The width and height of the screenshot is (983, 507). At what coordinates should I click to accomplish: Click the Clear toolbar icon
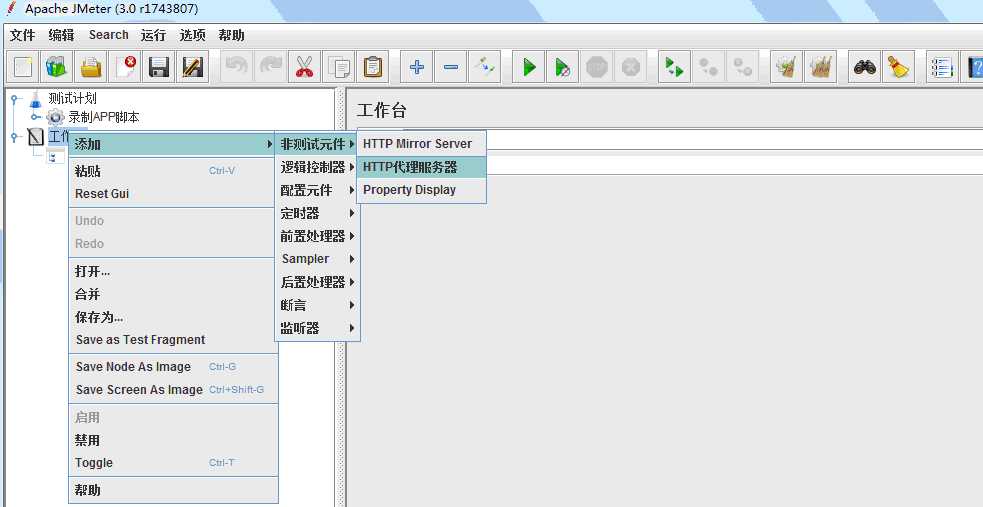click(x=786, y=66)
